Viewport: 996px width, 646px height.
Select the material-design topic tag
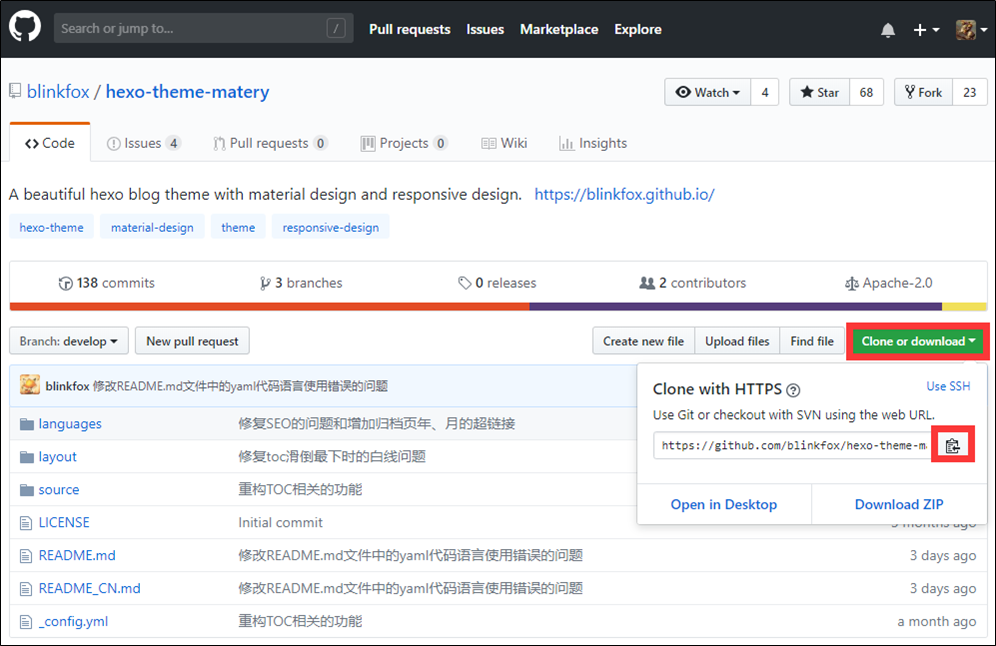click(152, 227)
